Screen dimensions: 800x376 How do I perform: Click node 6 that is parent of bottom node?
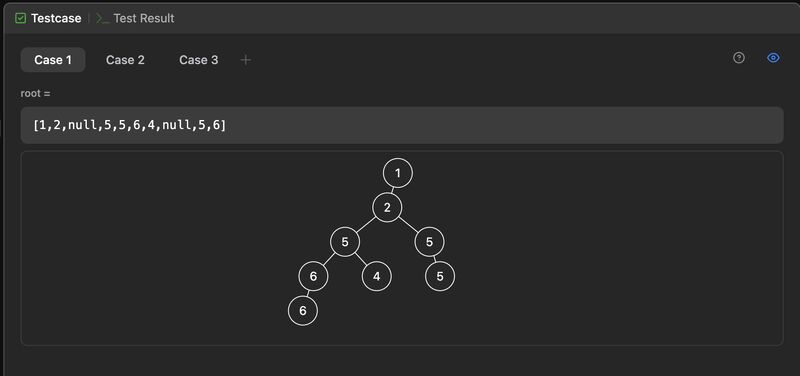pyautogui.click(x=313, y=277)
